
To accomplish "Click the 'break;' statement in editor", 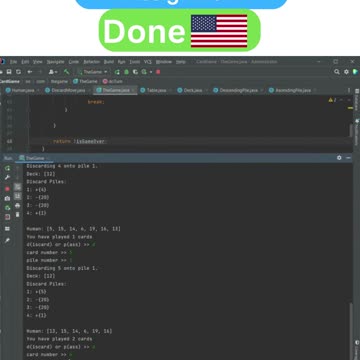I will pyautogui.click(x=96, y=102).
